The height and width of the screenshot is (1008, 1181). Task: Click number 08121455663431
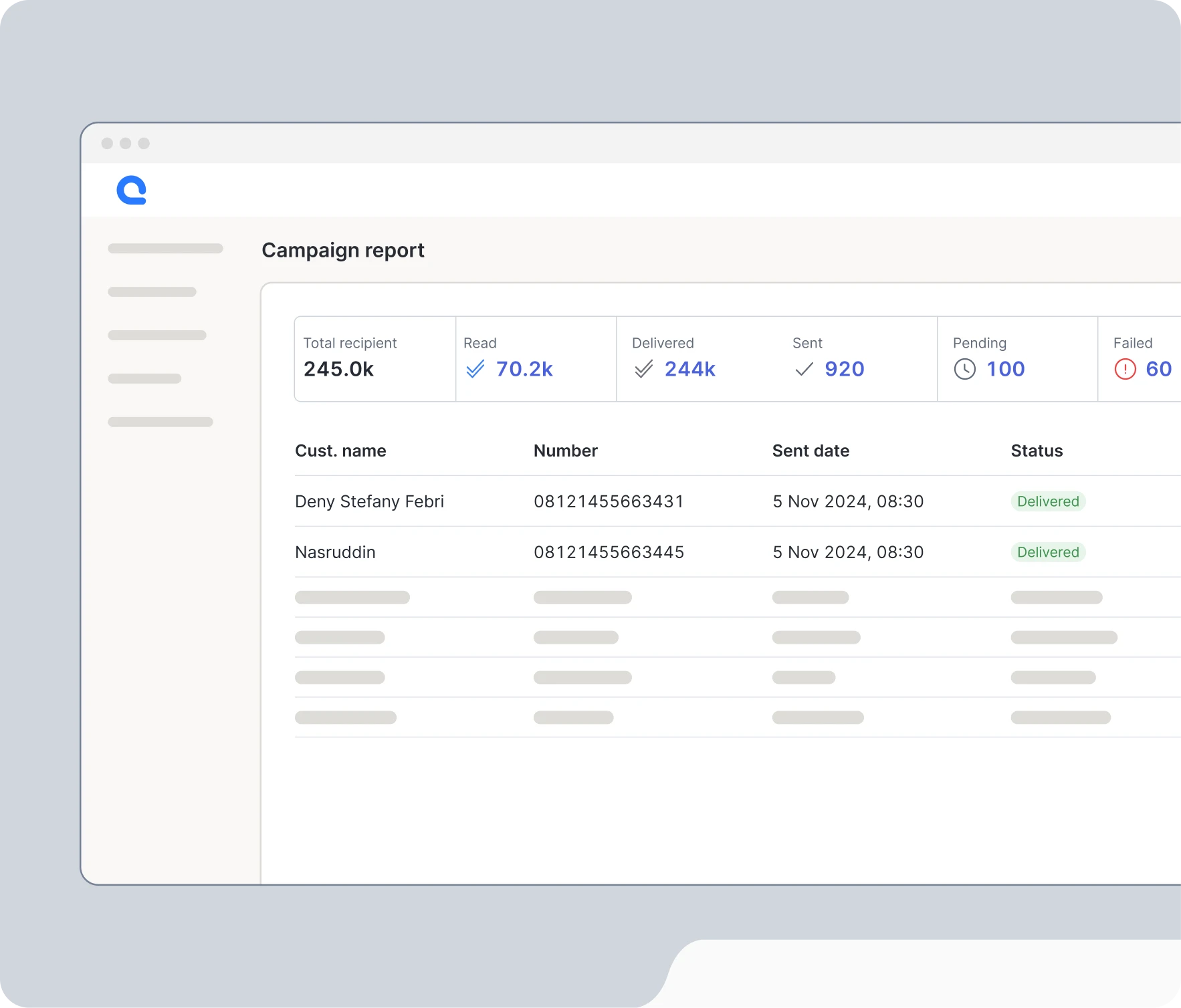coord(609,501)
